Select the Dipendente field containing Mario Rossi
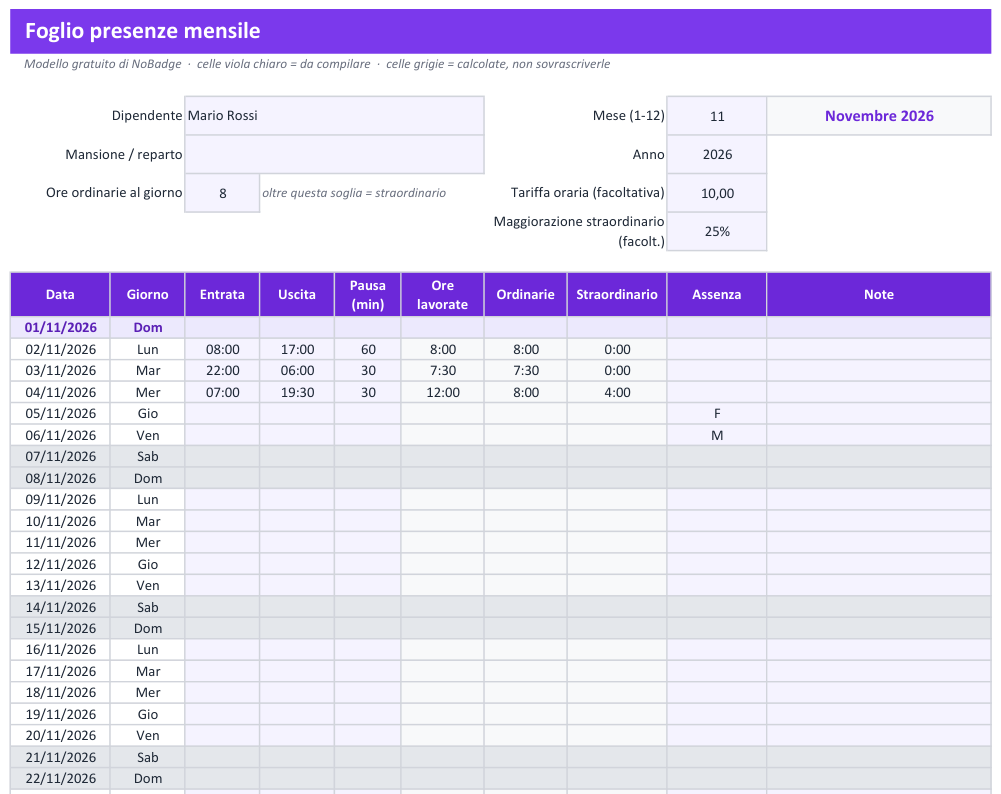The height and width of the screenshot is (794, 1001). tap(334, 116)
